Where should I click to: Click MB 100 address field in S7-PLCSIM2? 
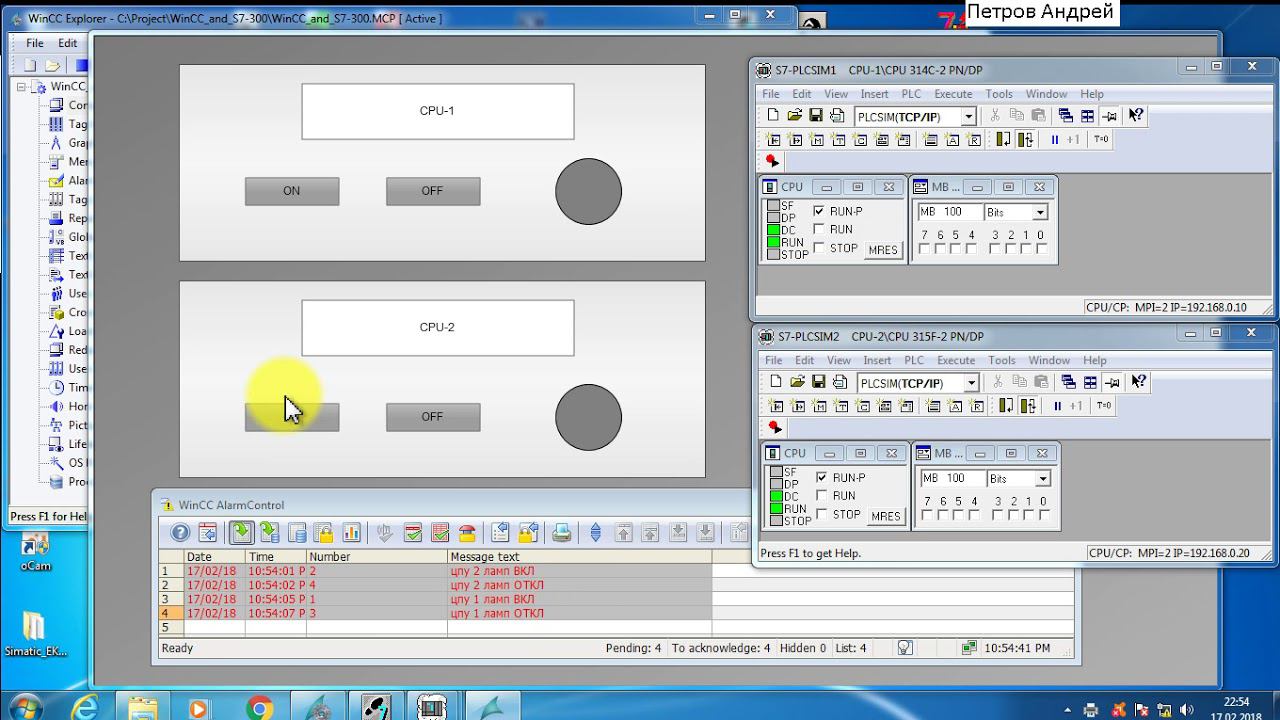[x=954, y=478]
